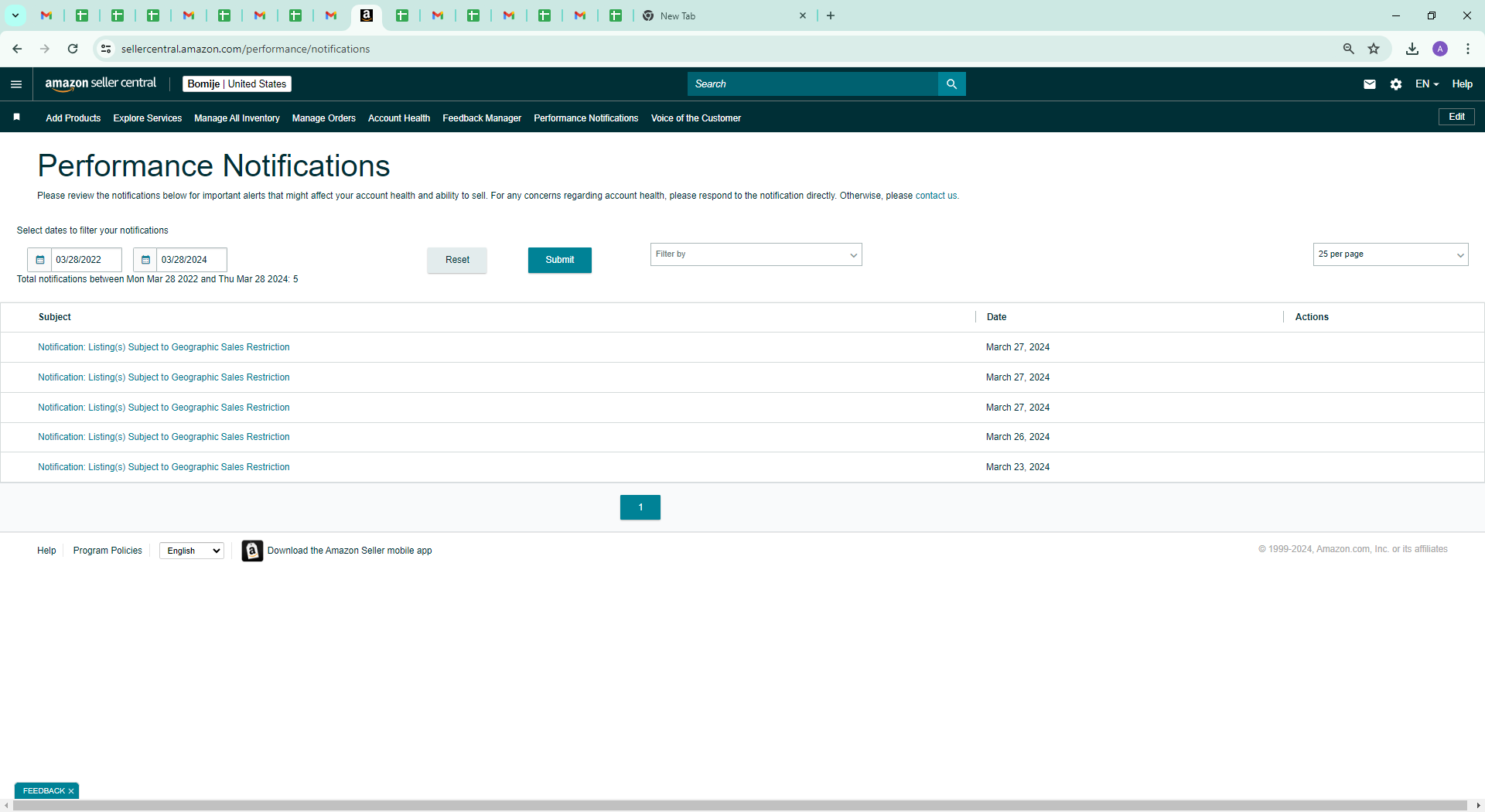
Task: Switch to the first Gmail tab
Action: [x=46, y=15]
